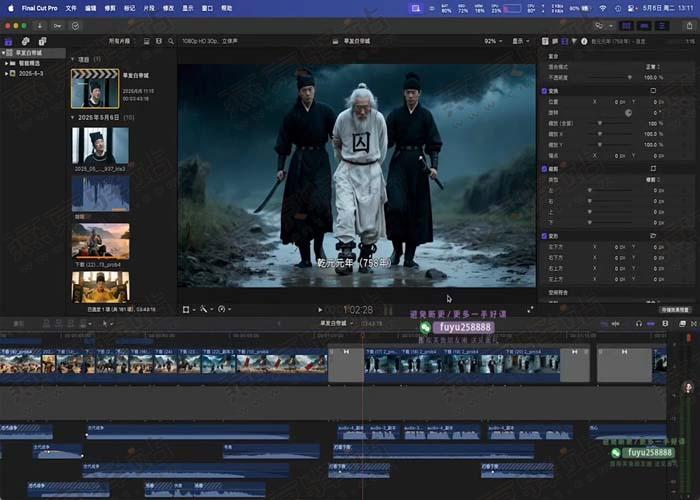Click the rotation dial control
The width and height of the screenshot is (700, 500).
point(628,113)
